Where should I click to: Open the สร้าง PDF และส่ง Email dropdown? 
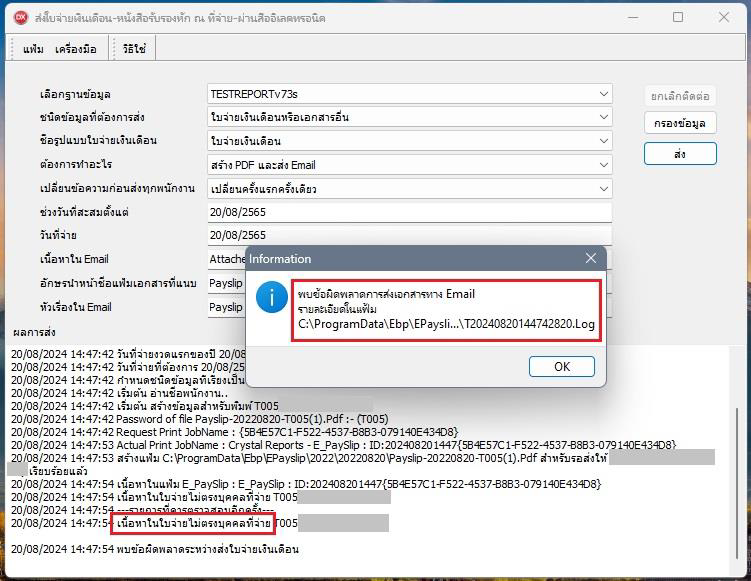click(603, 165)
